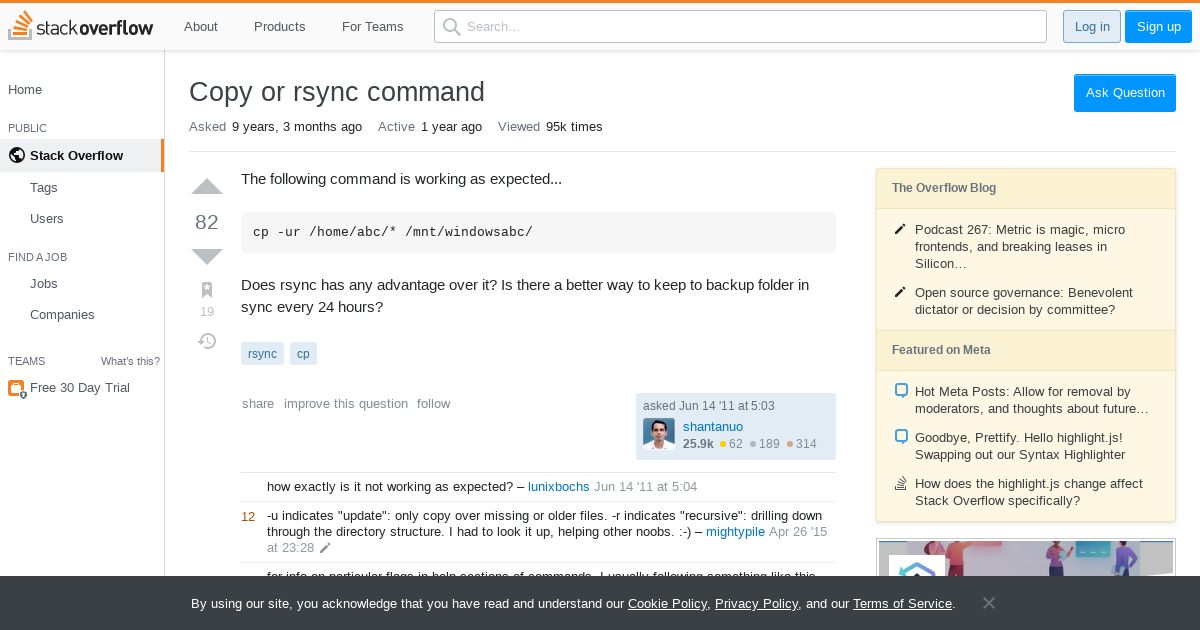
Task: Click the pencil icon beside Podcast 267
Action: click(900, 229)
